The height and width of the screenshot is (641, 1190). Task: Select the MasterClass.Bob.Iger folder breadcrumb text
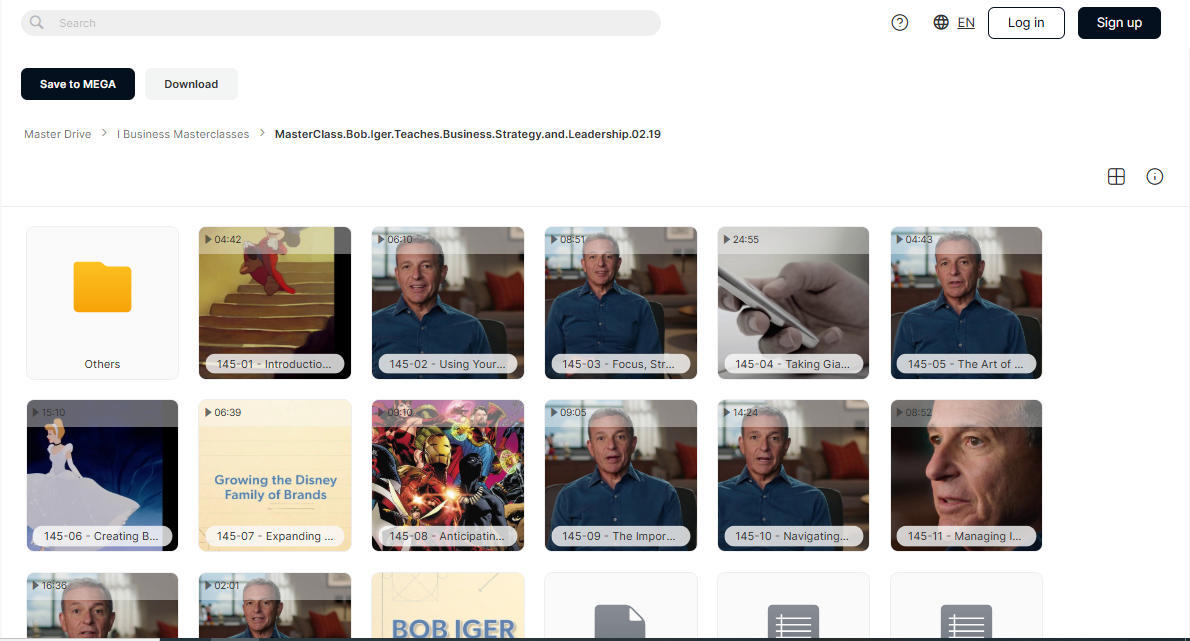(468, 134)
